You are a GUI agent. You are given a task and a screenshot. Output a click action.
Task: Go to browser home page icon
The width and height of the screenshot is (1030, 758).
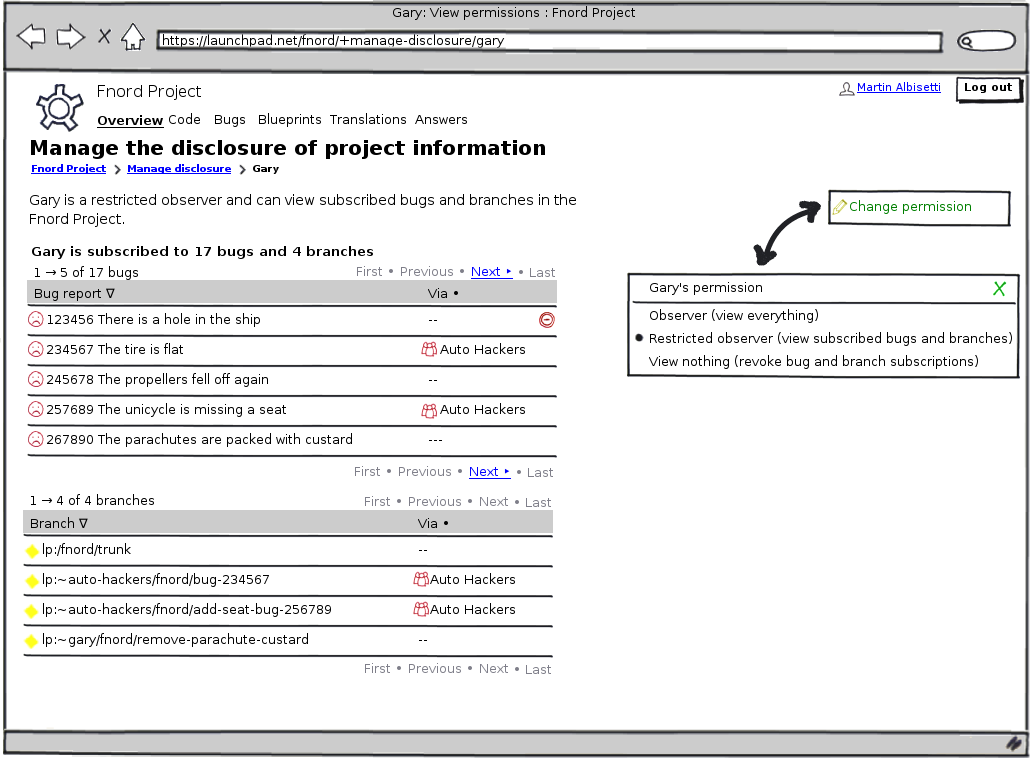(132, 38)
